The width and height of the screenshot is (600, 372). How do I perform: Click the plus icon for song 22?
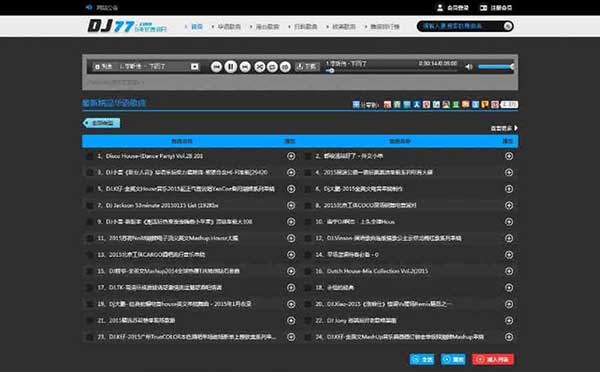tap(509, 321)
